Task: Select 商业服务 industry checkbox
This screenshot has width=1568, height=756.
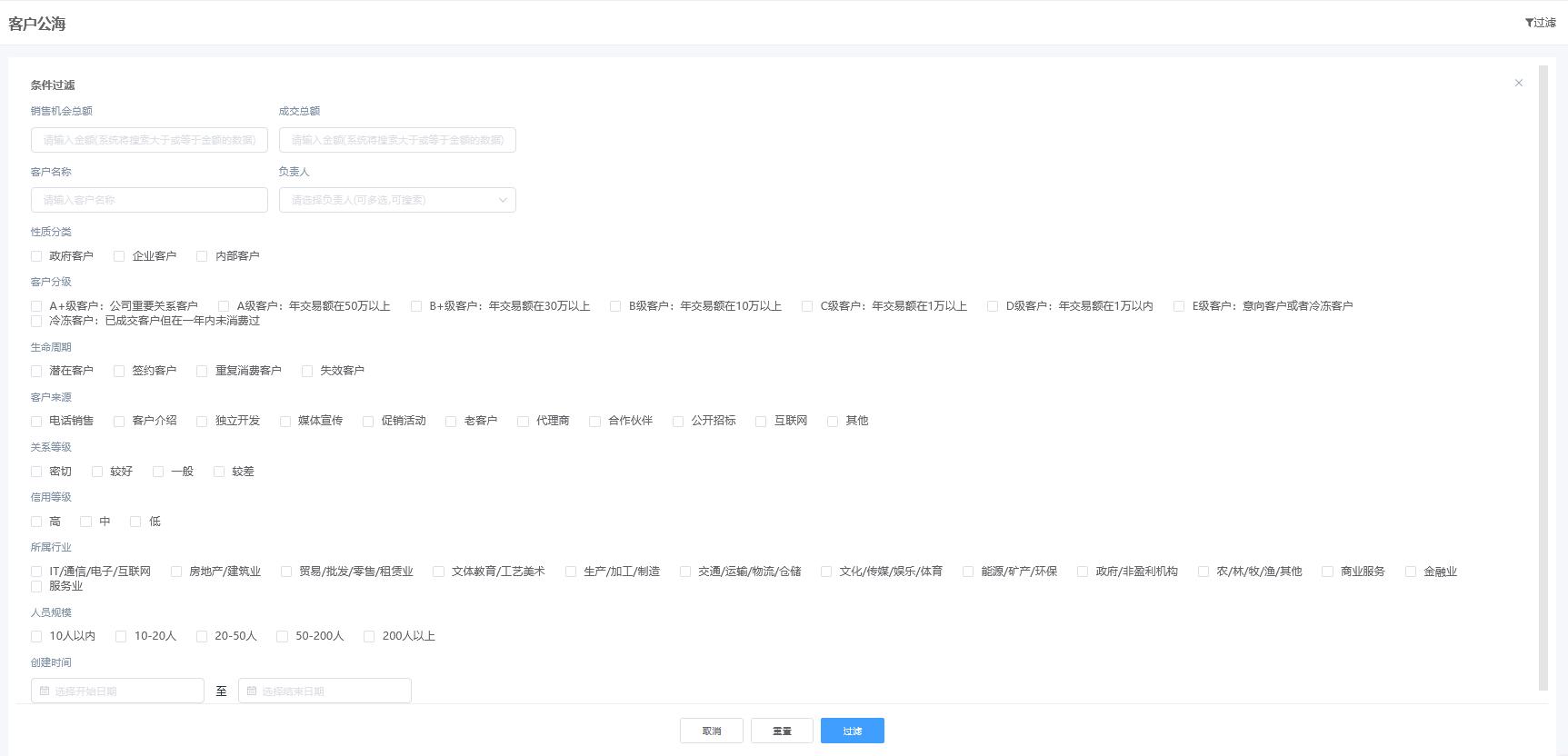Action: [x=1327, y=572]
